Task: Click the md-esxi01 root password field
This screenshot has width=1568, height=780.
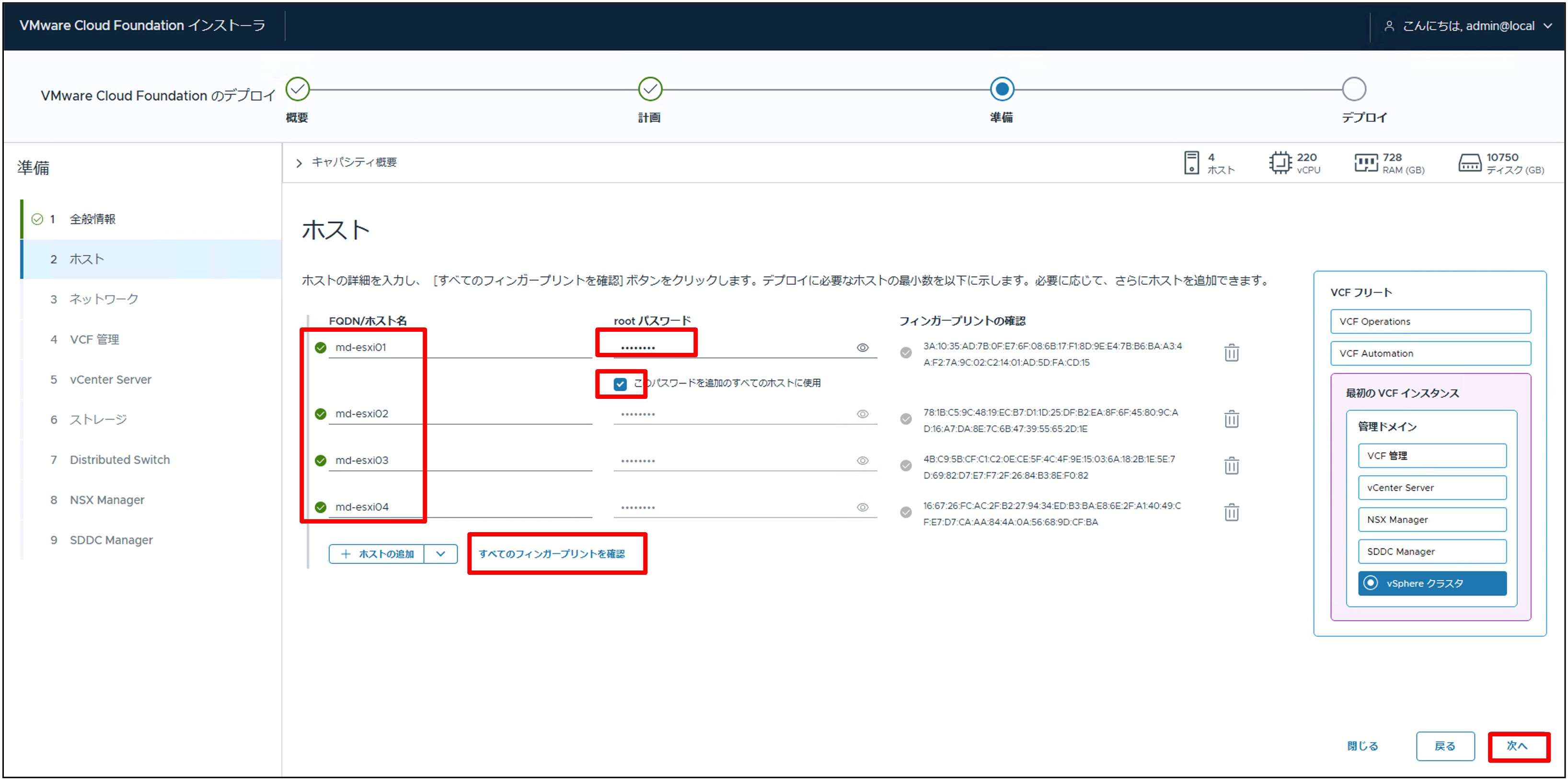Action: (745, 348)
